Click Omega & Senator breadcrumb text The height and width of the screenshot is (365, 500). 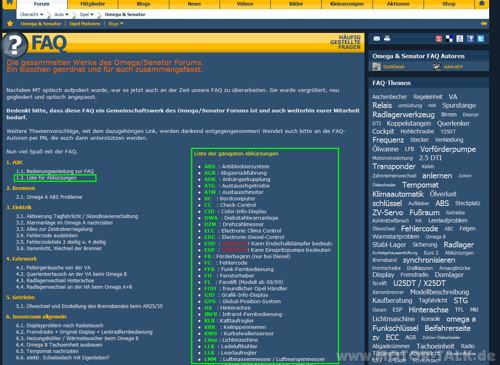click(x=125, y=14)
